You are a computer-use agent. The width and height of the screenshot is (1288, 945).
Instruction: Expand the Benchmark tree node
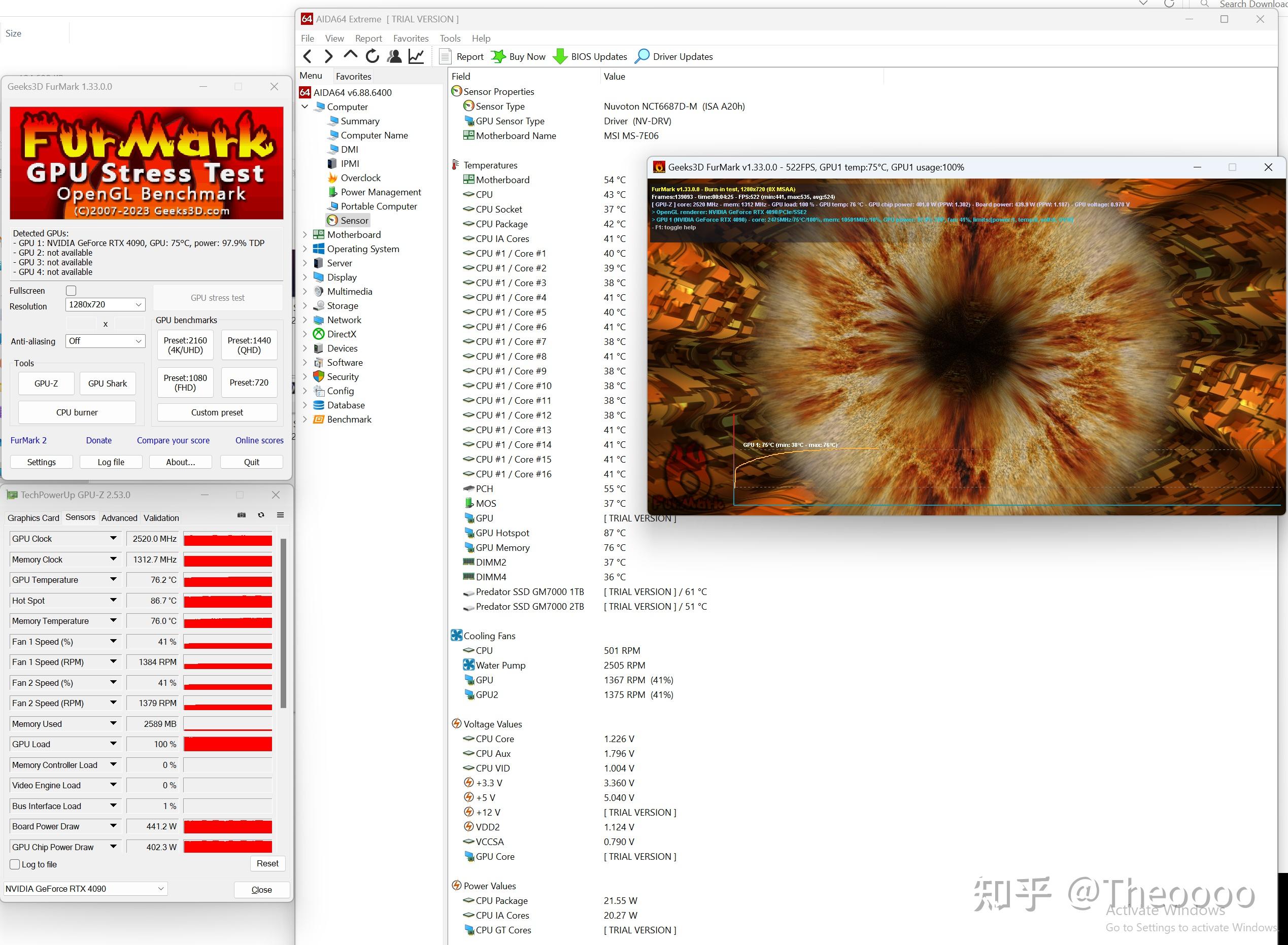(x=305, y=419)
